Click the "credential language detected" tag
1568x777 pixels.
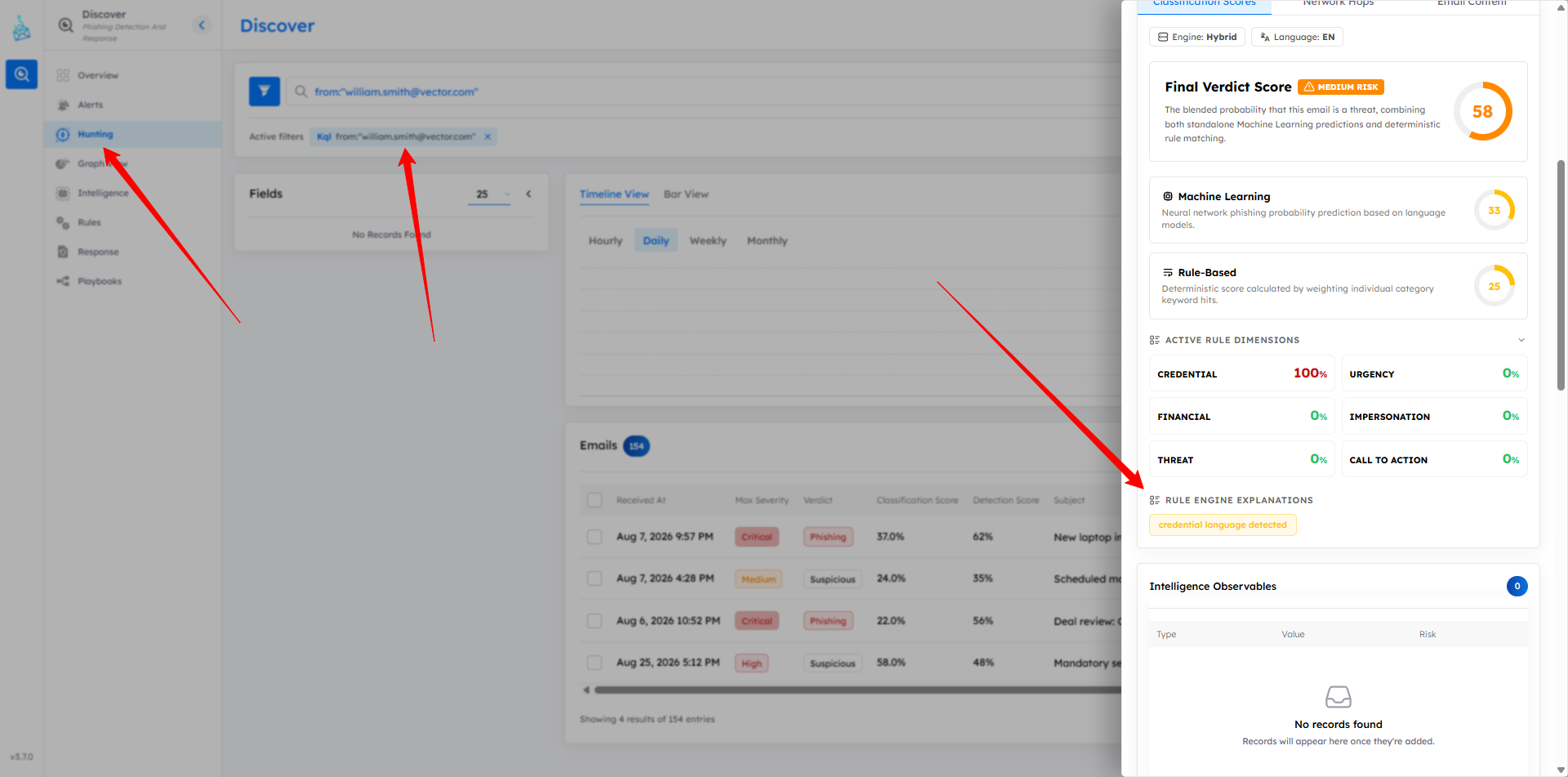coord(1223,525)
